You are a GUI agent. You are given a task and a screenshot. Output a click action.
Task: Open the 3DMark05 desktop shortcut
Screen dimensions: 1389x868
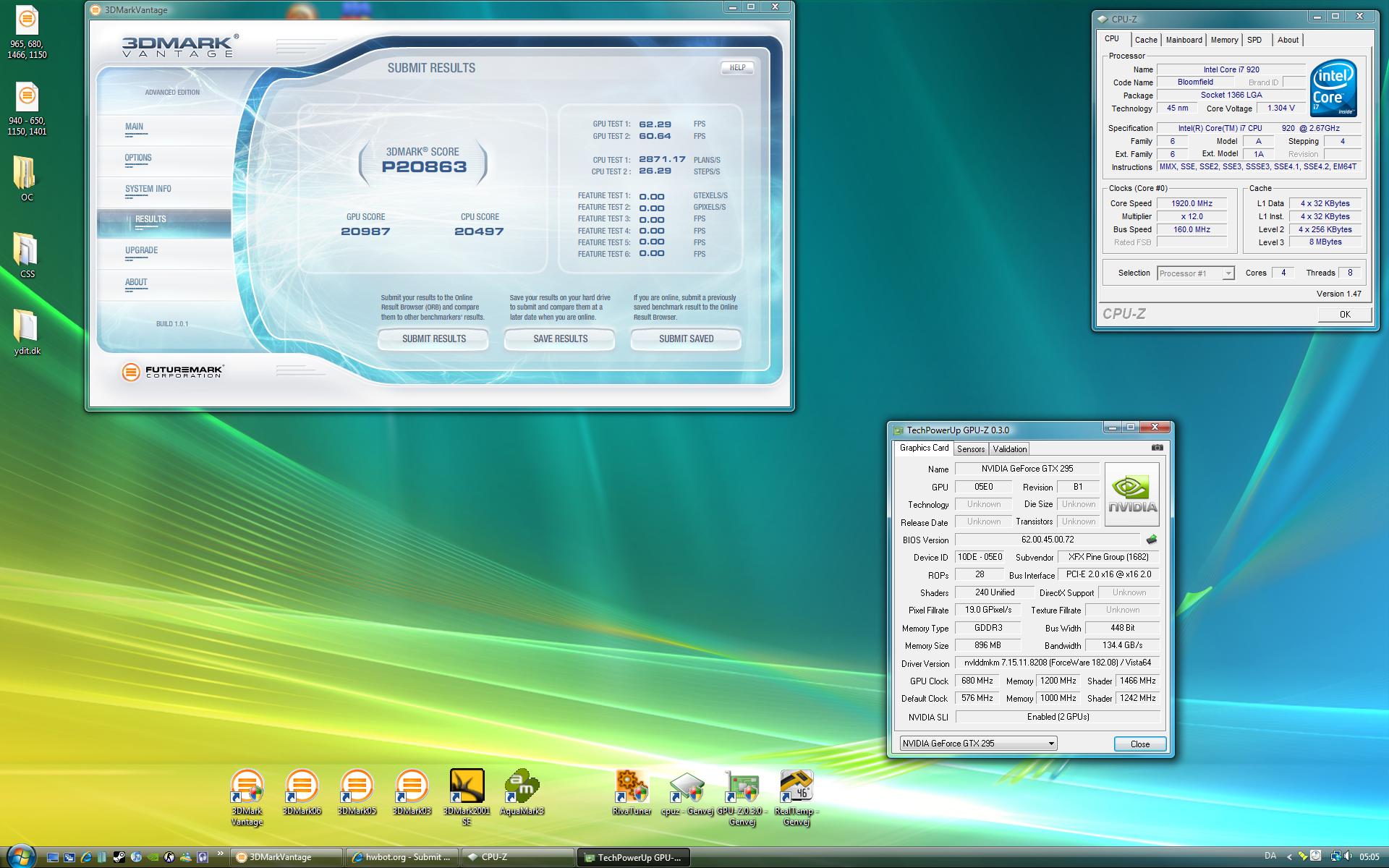(357, 793)
